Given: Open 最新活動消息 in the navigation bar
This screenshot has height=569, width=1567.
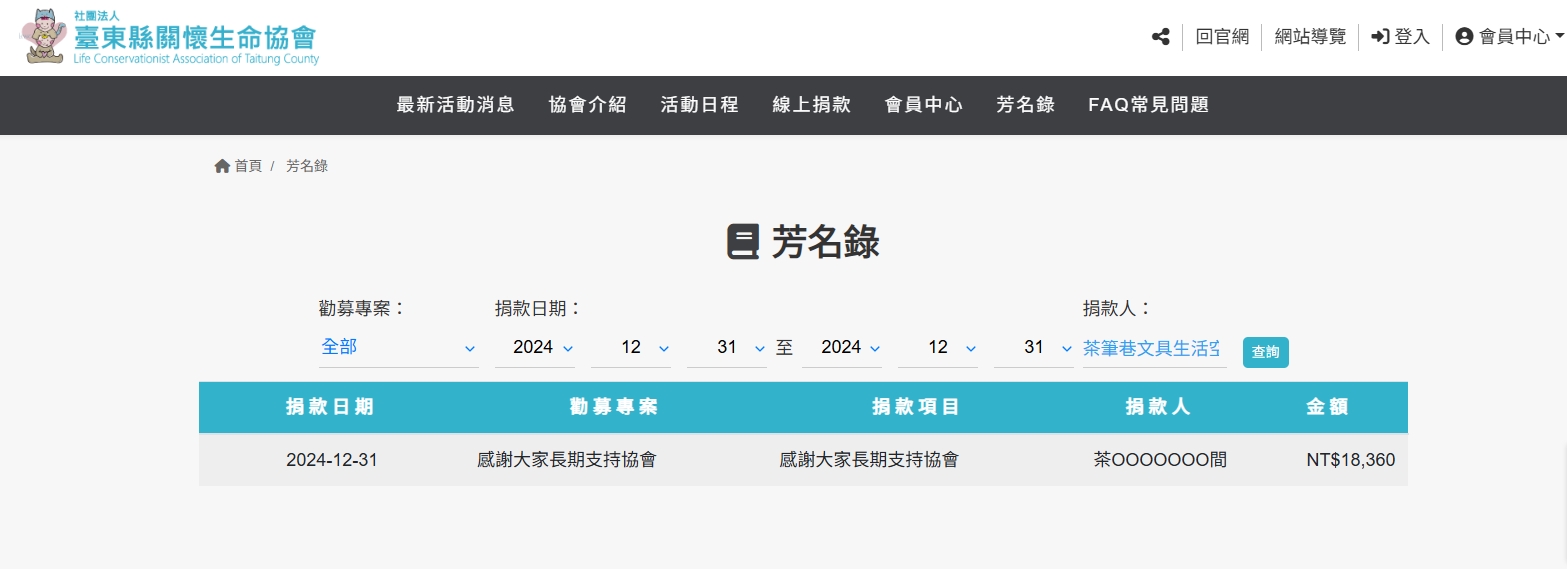Looking at the screenshot, I should [x=455, y=105].
